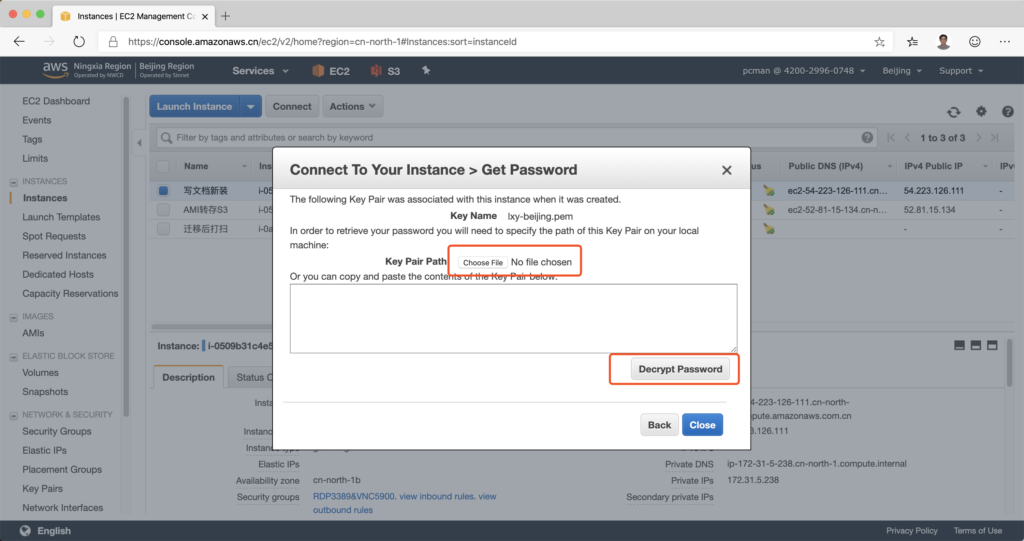Viewport: 1024px width, 541px height.
Task: Close dialog with the X icon
Action: click(727, 171)
